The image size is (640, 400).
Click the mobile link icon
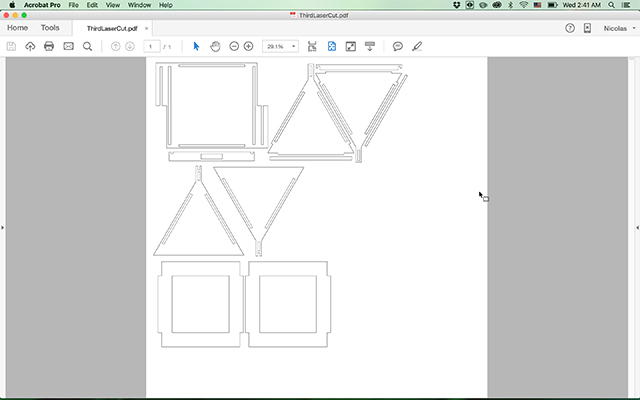coord(587,28)
